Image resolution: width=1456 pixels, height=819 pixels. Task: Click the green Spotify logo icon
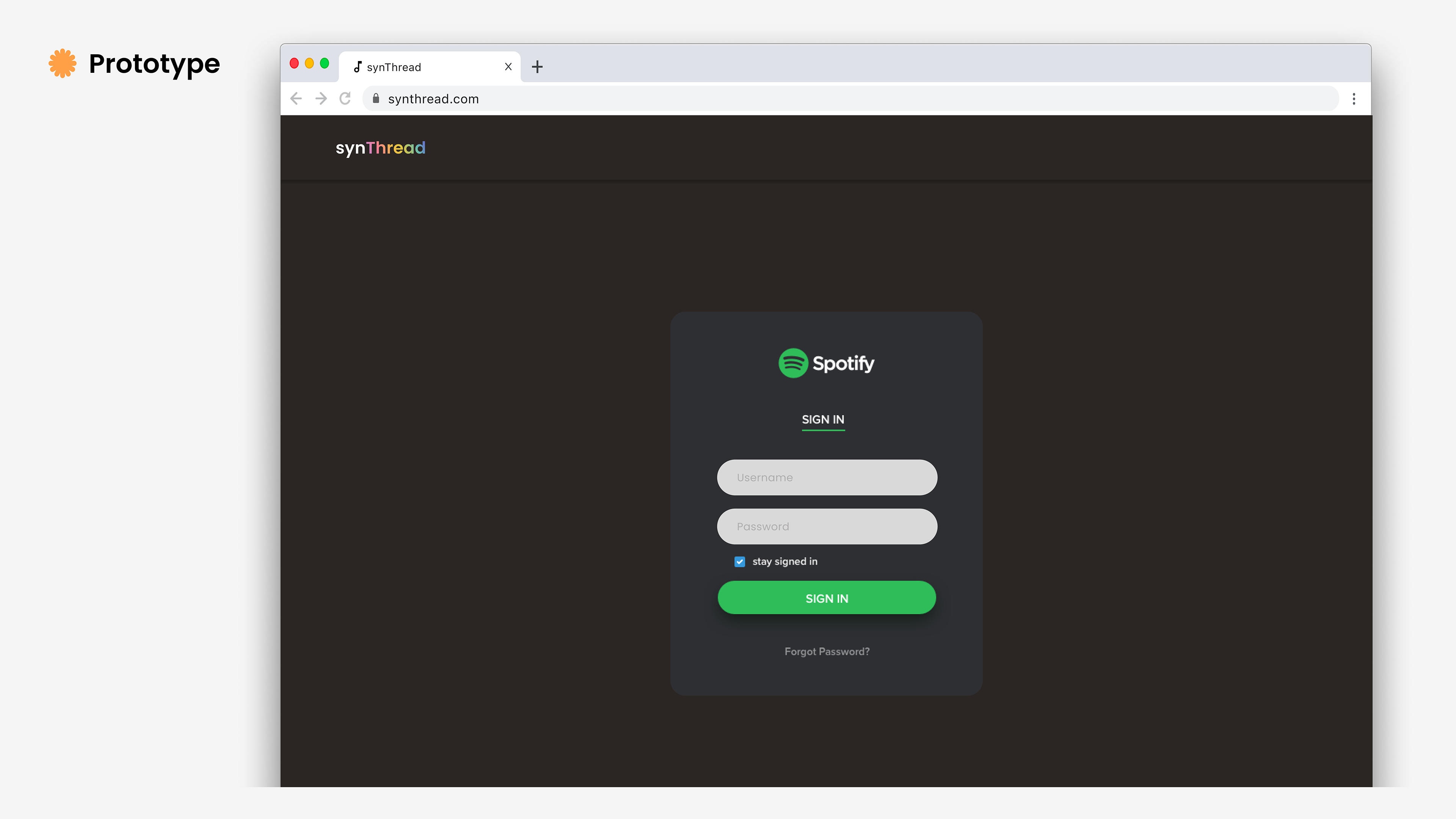(793, 363)
